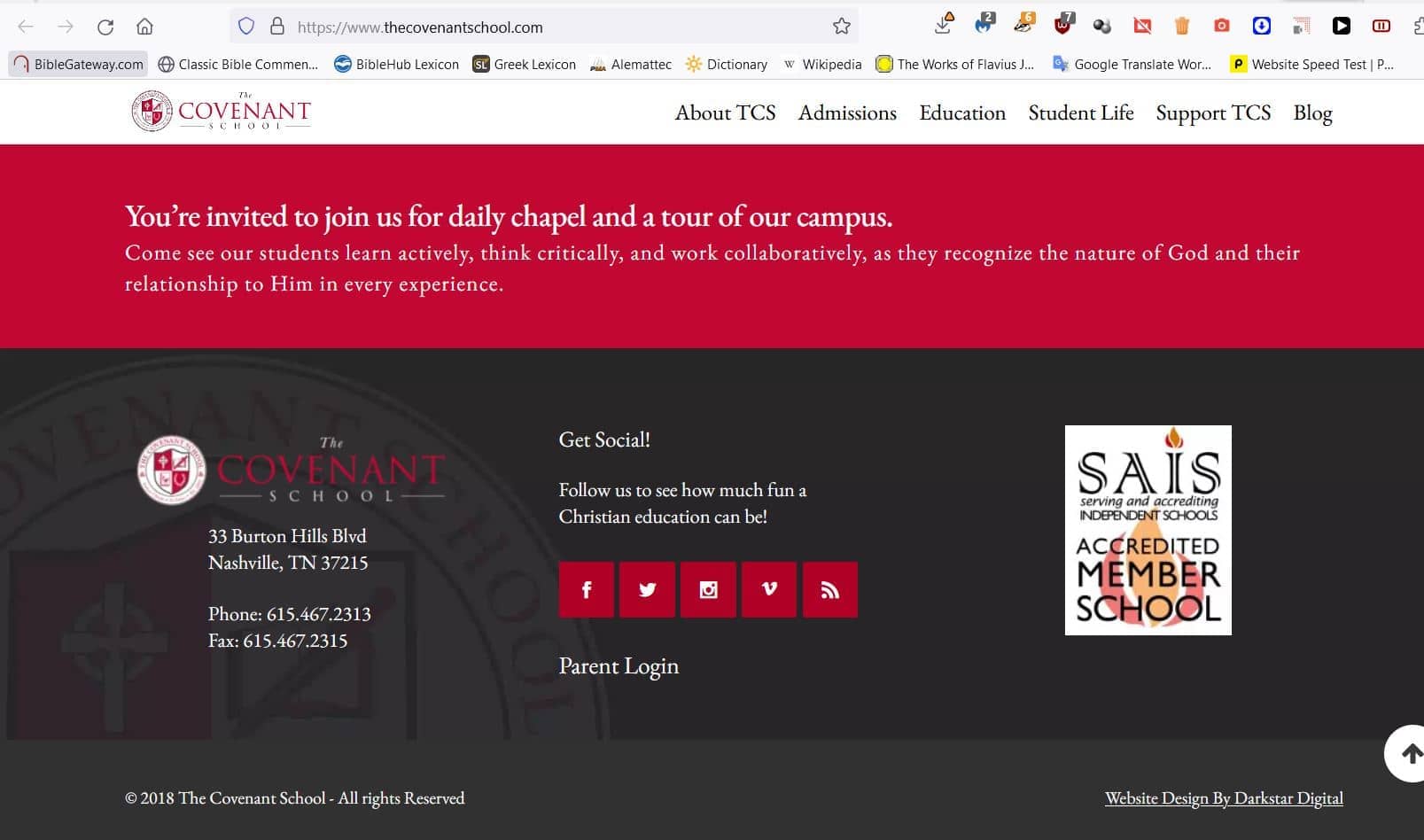Open the Support TCS menu
Image resolution: width=1424 pixels, height=840 pixels.
tap(1213, 113)
